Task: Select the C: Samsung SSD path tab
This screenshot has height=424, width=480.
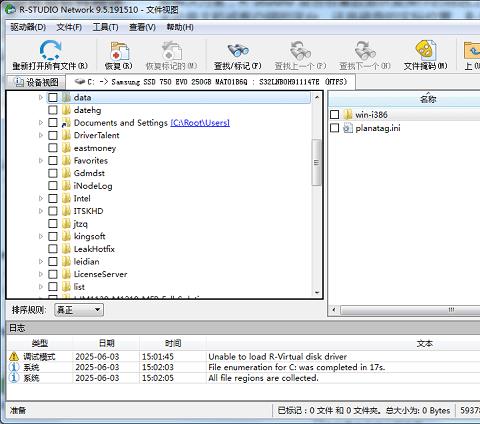Action: (x=211, y=82)
